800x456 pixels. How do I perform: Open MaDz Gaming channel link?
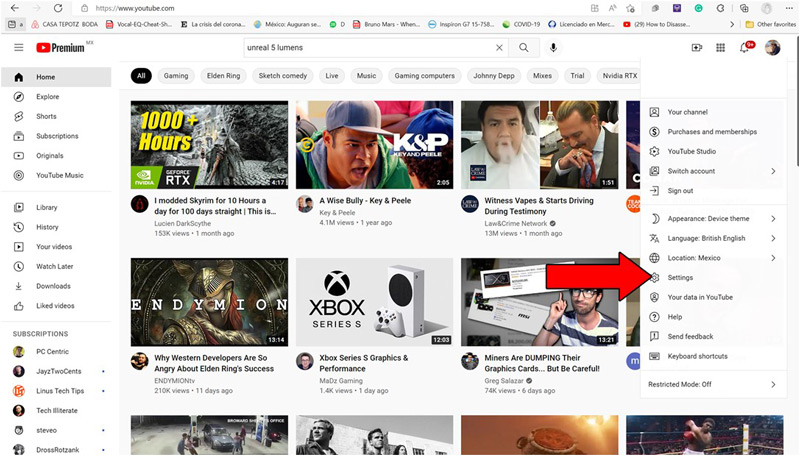(x=341, y=381)
